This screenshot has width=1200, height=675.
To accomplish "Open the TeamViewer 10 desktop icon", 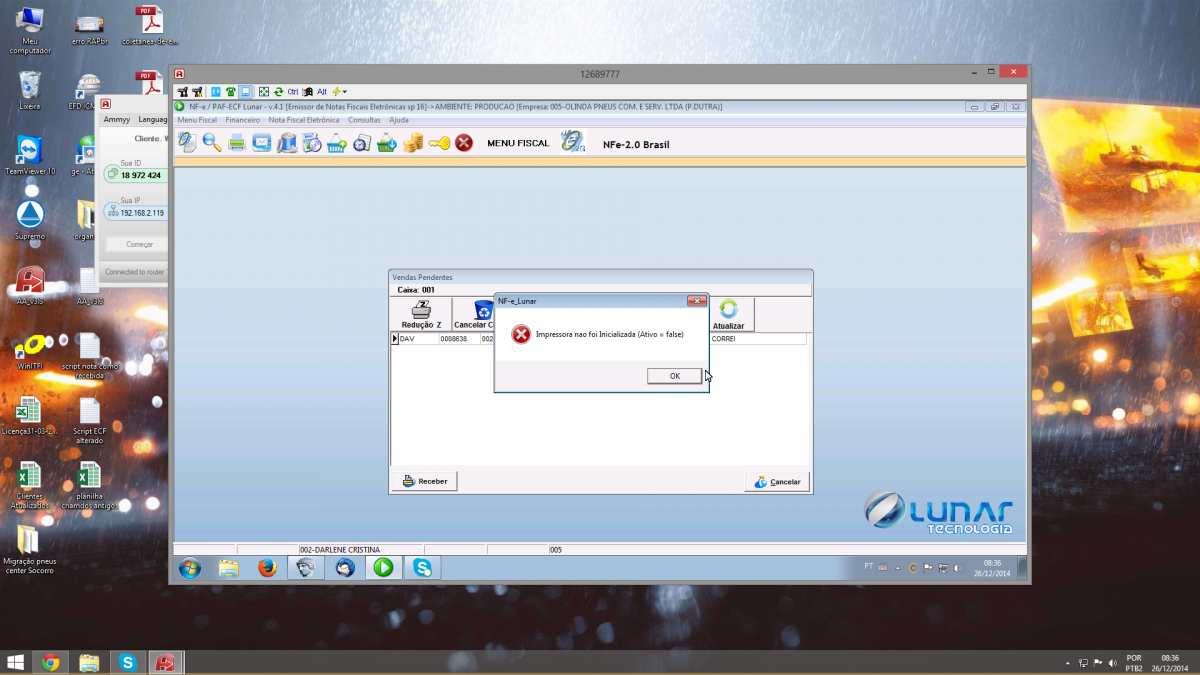I will click(30, 156).
